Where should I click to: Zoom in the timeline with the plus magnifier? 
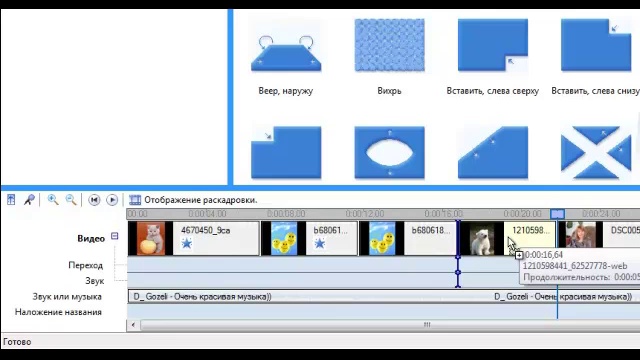(x=53, y=200)
